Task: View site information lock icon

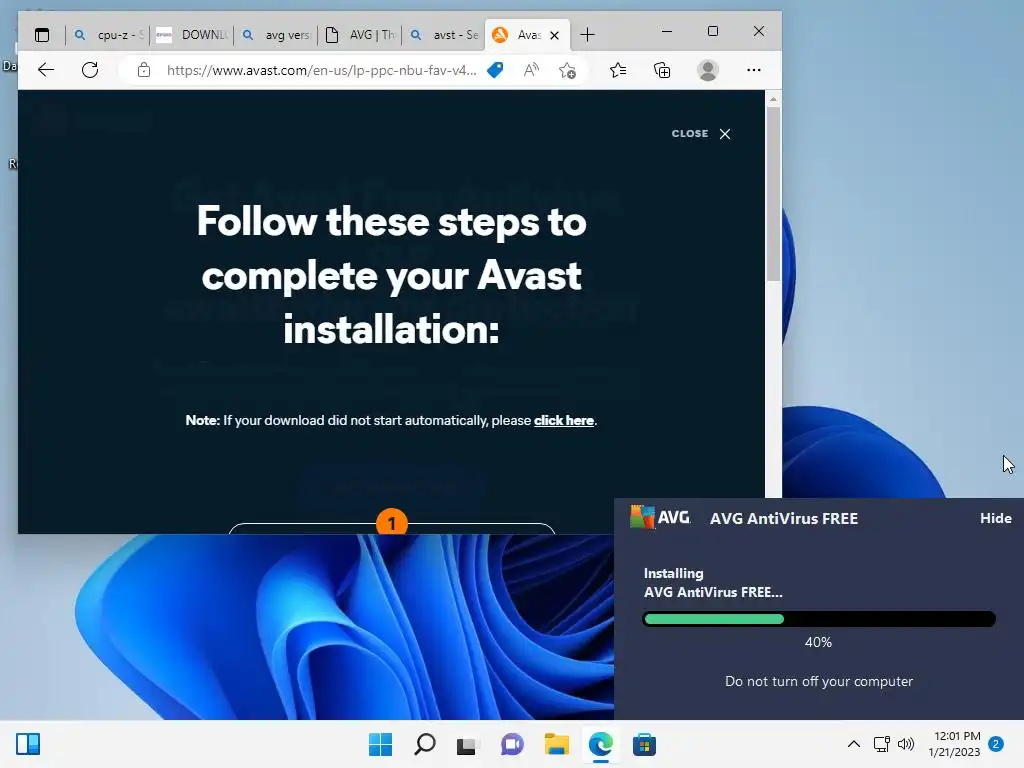Action: tap(144, 70)
